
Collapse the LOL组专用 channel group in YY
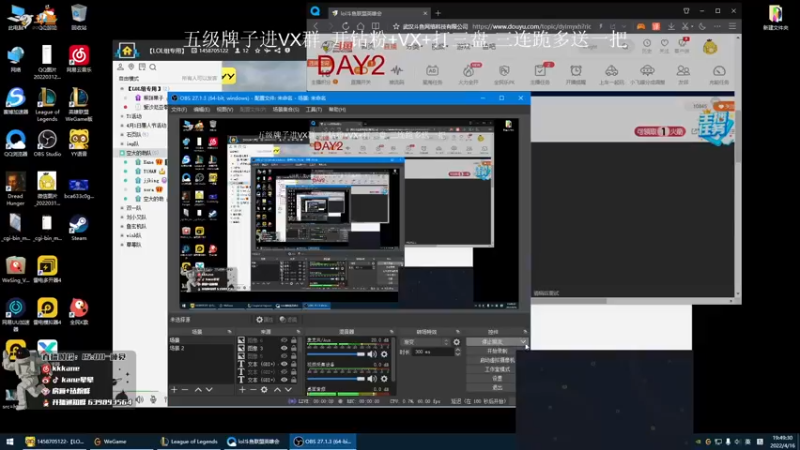point(122,89)
